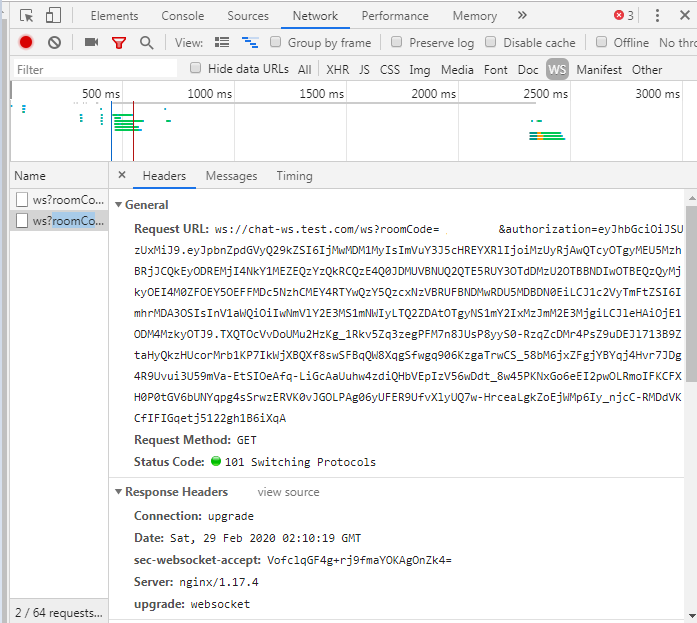Stop recording network log red button
The height and width of the screenshot is (623, 697).
click(26, 42)
